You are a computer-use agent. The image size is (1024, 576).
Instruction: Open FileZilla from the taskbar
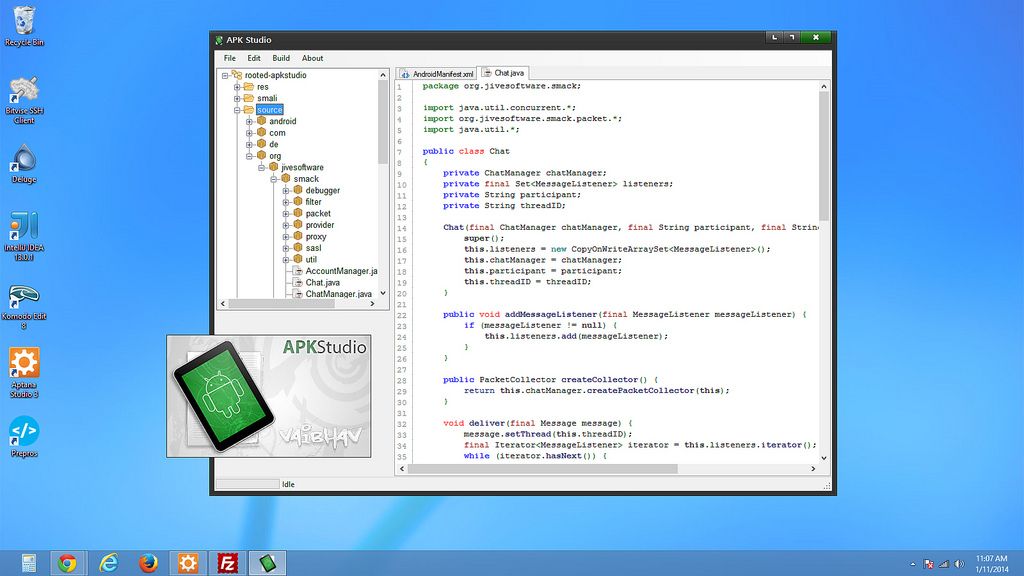tap(227, 563)
